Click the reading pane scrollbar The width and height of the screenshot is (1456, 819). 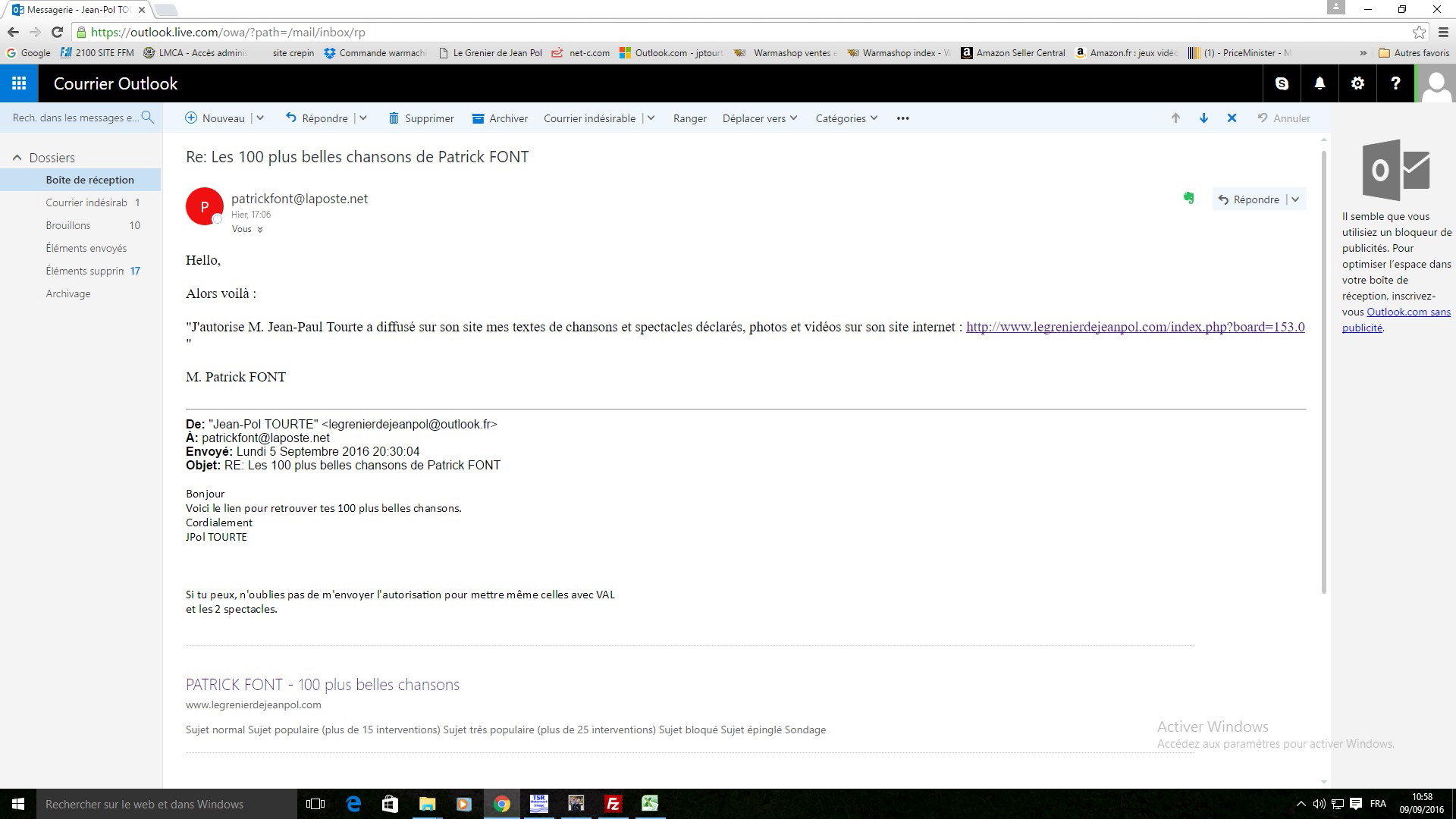click(1324, 372)
